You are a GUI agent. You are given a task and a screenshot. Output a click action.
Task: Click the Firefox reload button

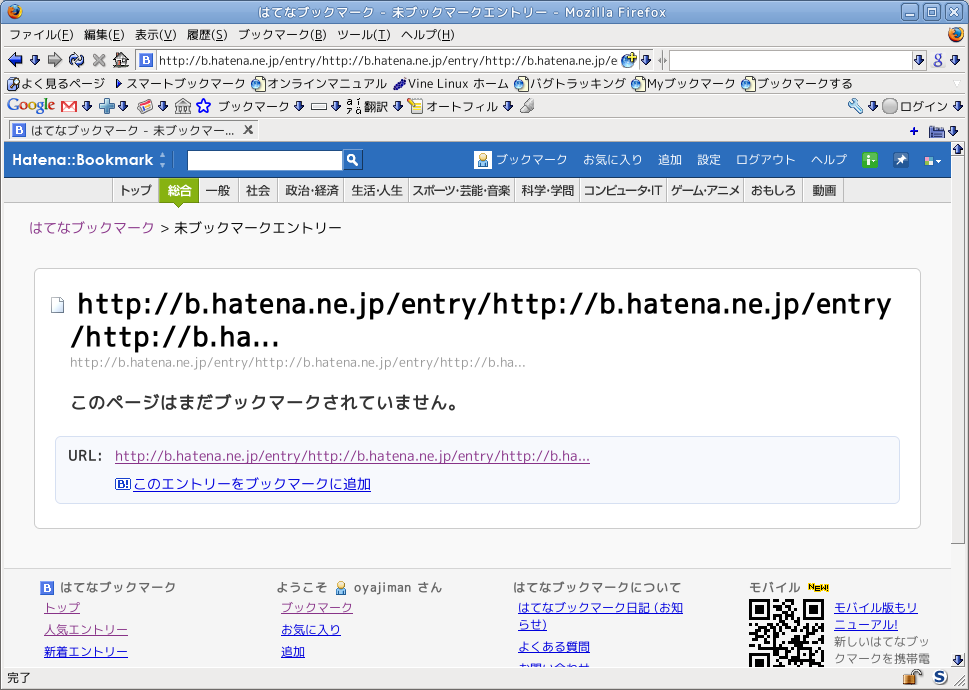pyautogui.click(x=77, y=60)
